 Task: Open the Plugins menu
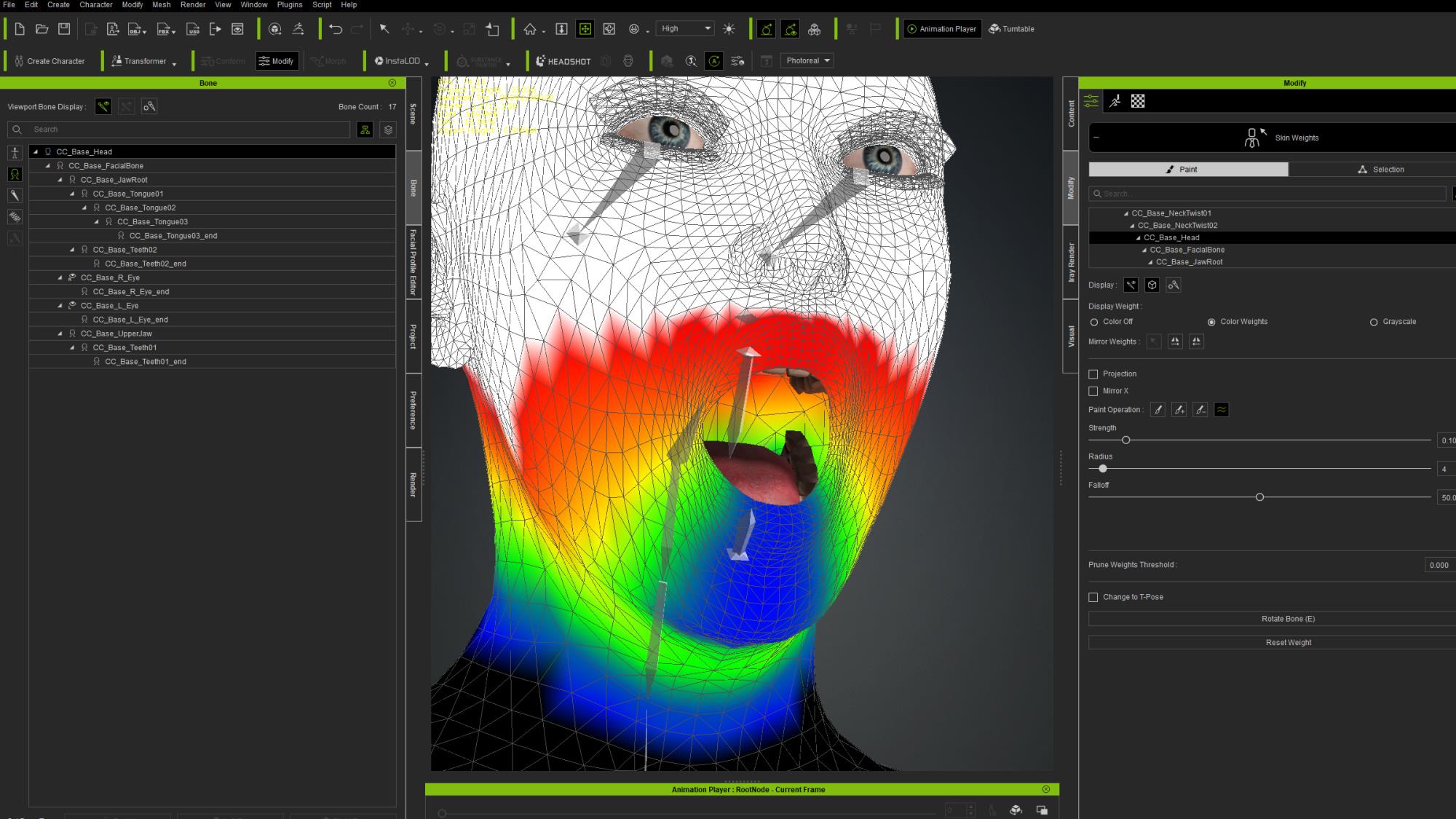(289, 4)
